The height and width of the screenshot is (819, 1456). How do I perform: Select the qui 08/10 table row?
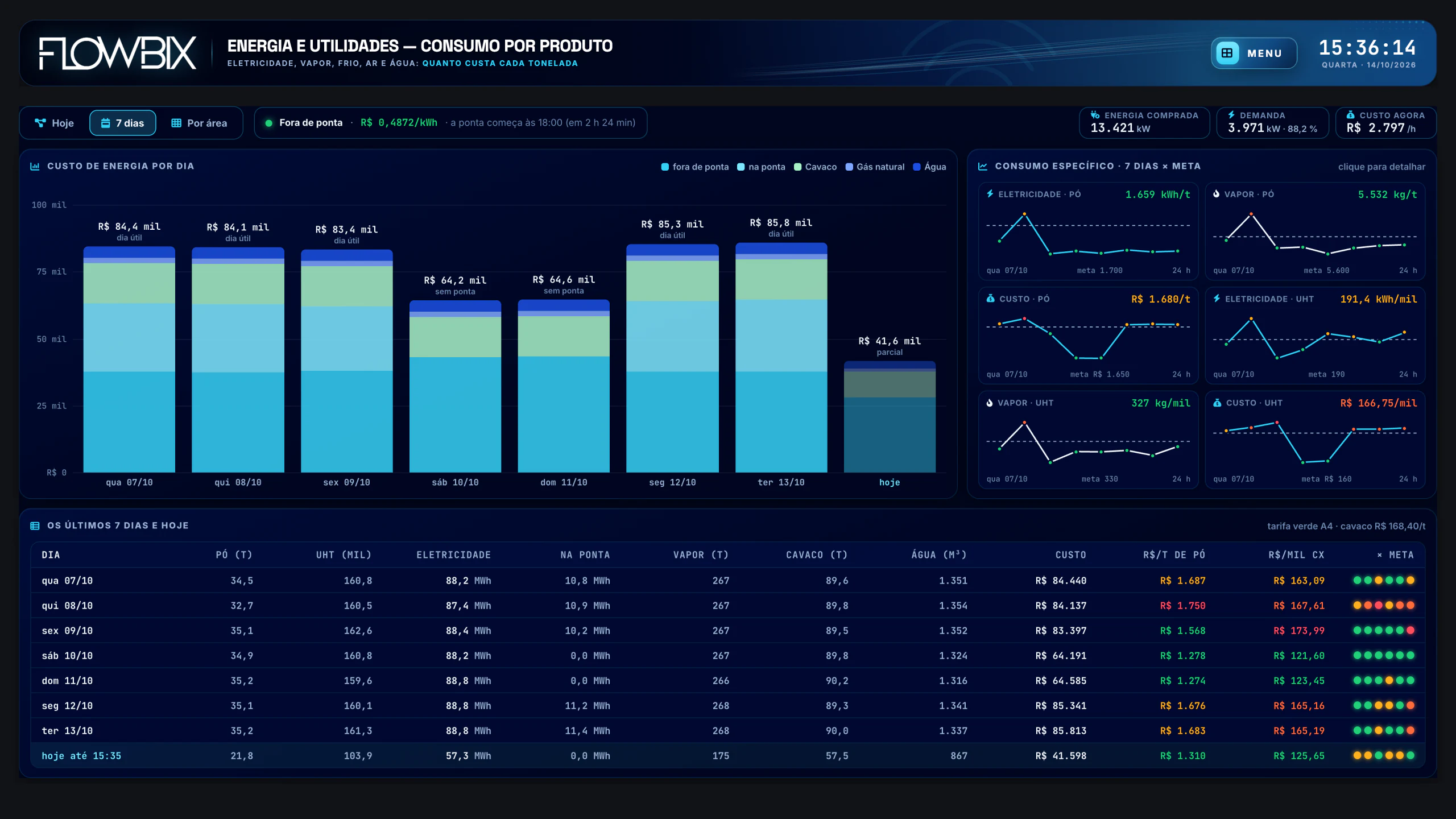(x=728, y=606)
